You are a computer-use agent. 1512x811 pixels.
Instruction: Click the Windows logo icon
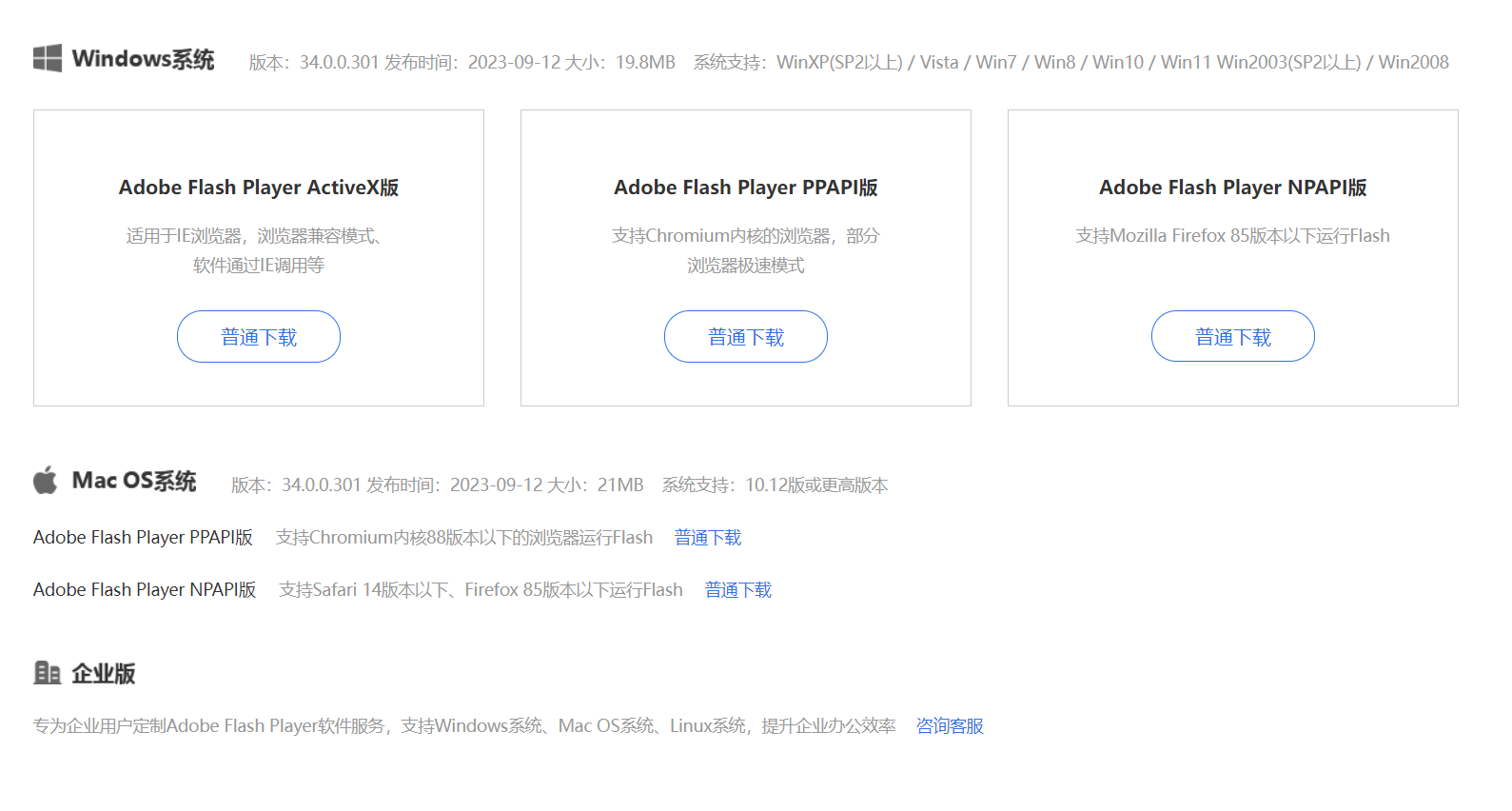point(48,58)
